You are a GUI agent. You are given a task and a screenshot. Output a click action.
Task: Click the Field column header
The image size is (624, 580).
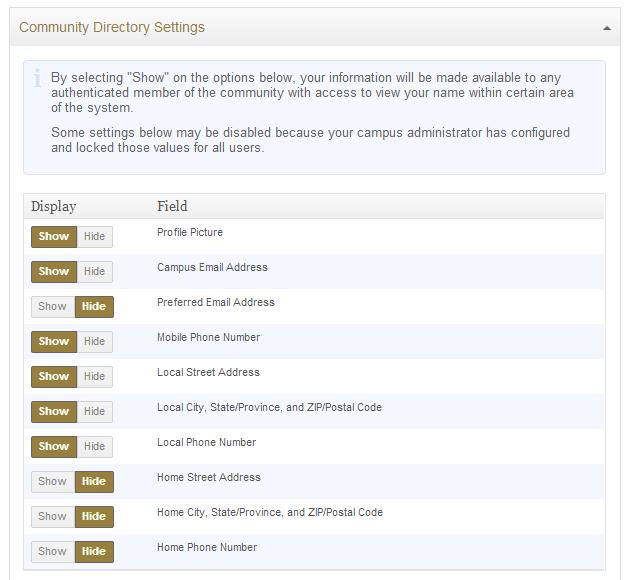pos(172,207)
